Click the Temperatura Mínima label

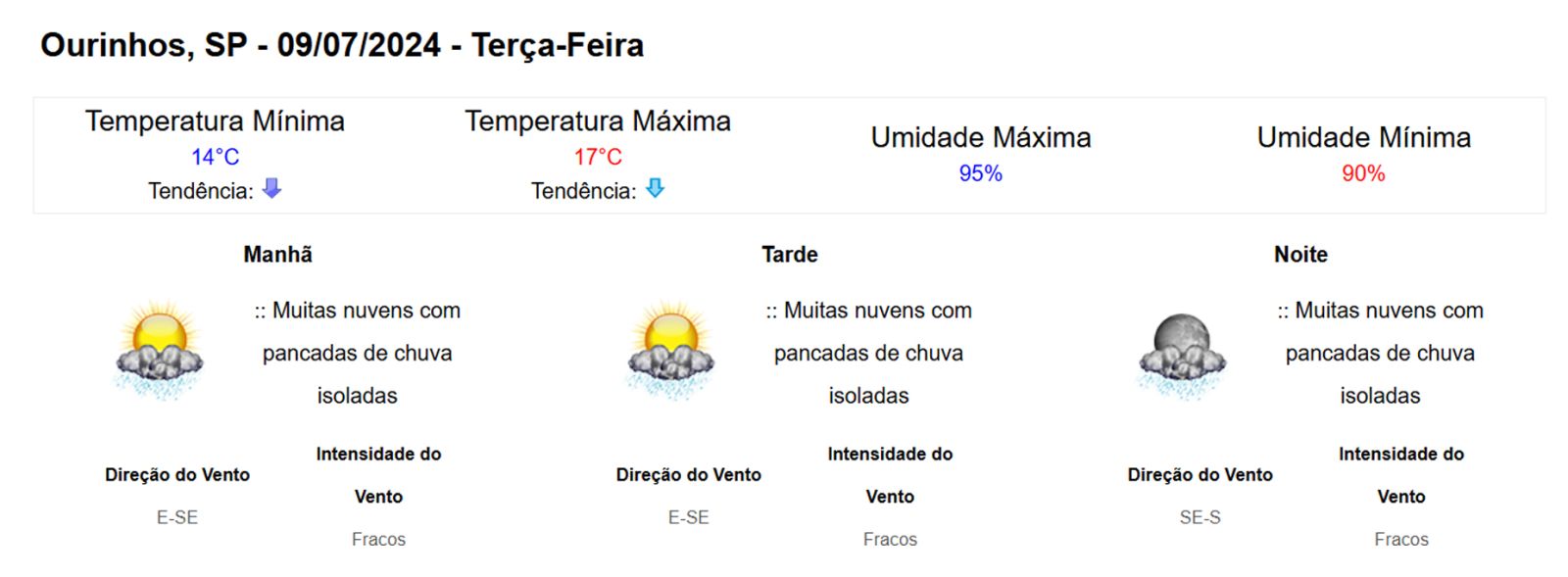point(215,121)
